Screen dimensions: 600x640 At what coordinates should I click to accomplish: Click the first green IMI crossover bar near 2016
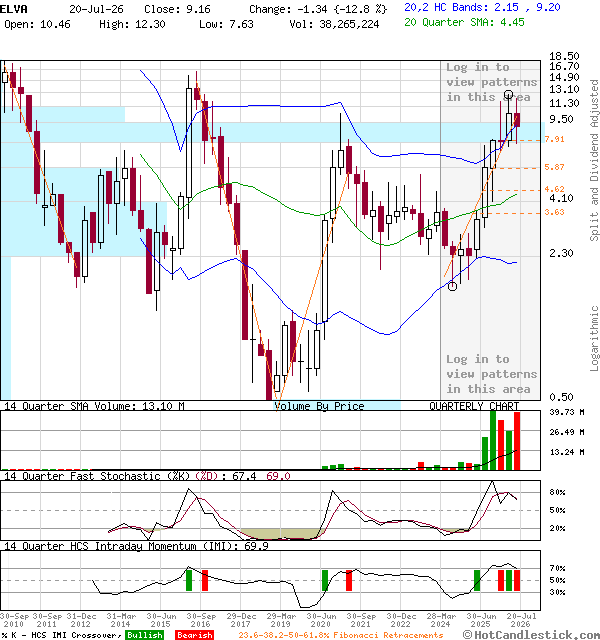click(189, 580)
